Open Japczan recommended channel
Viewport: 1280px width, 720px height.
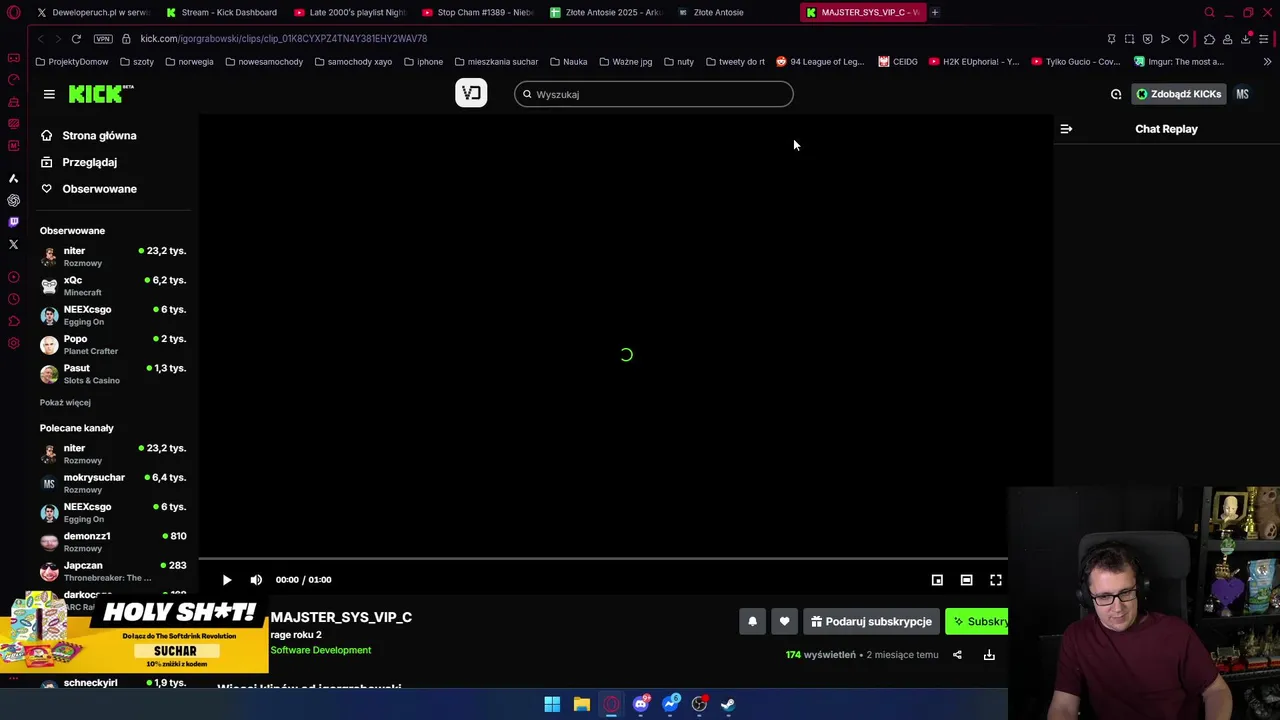pyautogui.click(x=113, y=571)
